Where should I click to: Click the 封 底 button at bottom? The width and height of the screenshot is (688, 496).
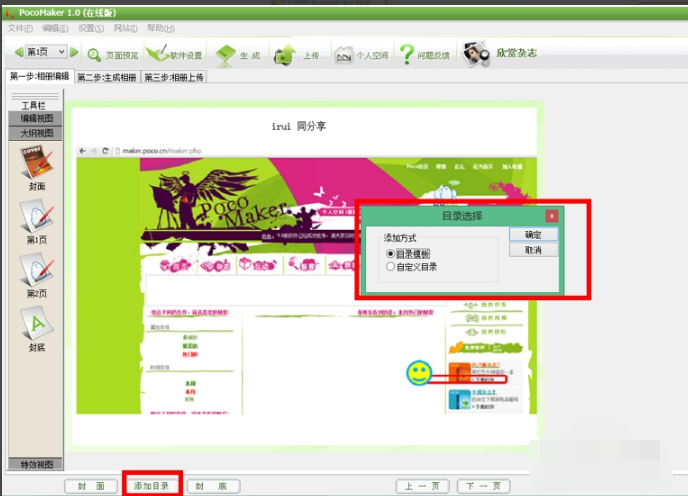coord(213,486)
